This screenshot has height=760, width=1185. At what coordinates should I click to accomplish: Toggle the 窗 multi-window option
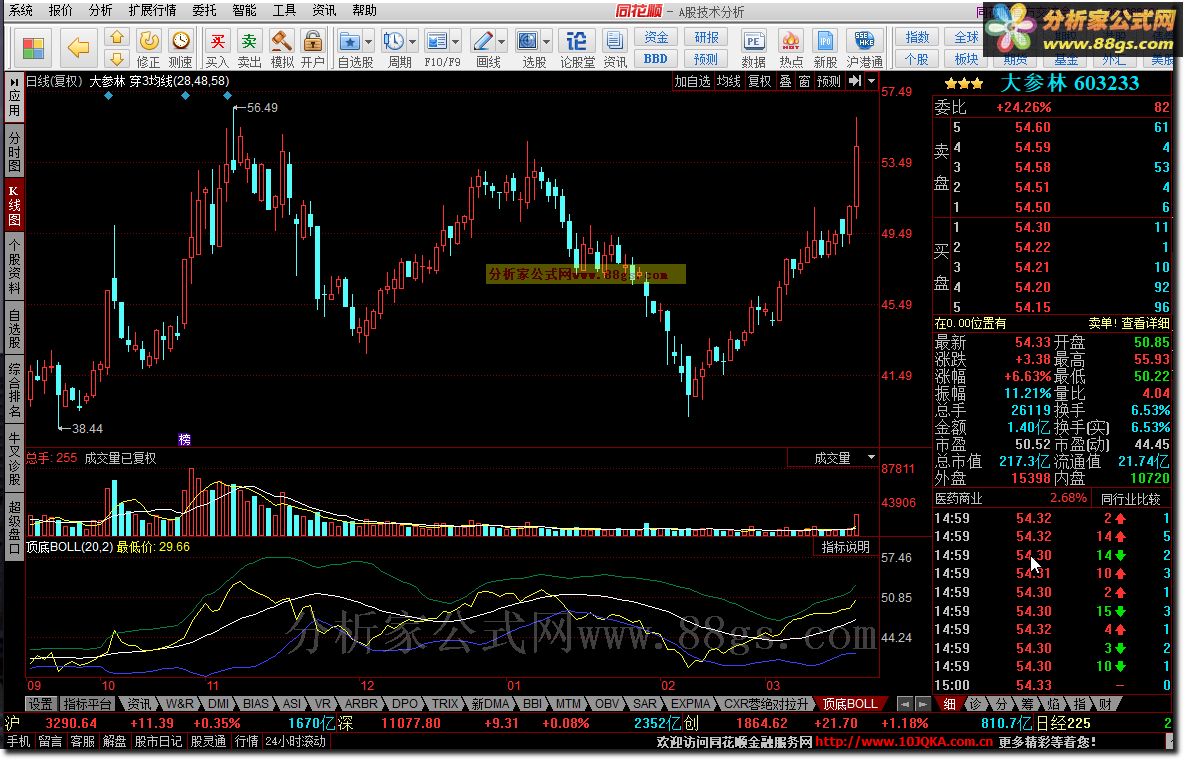click(804, 81)
